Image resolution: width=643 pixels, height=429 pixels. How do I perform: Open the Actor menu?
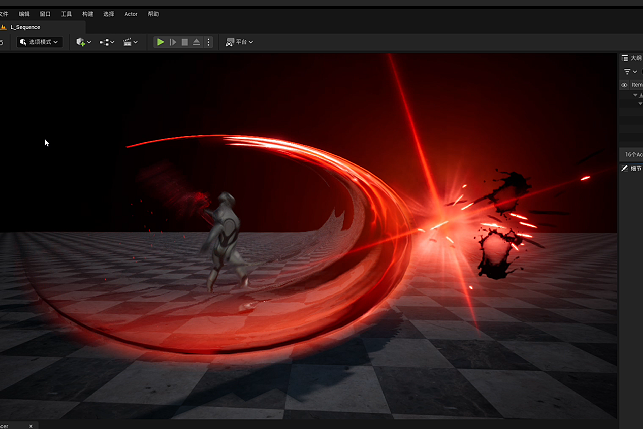click(131, 14)
